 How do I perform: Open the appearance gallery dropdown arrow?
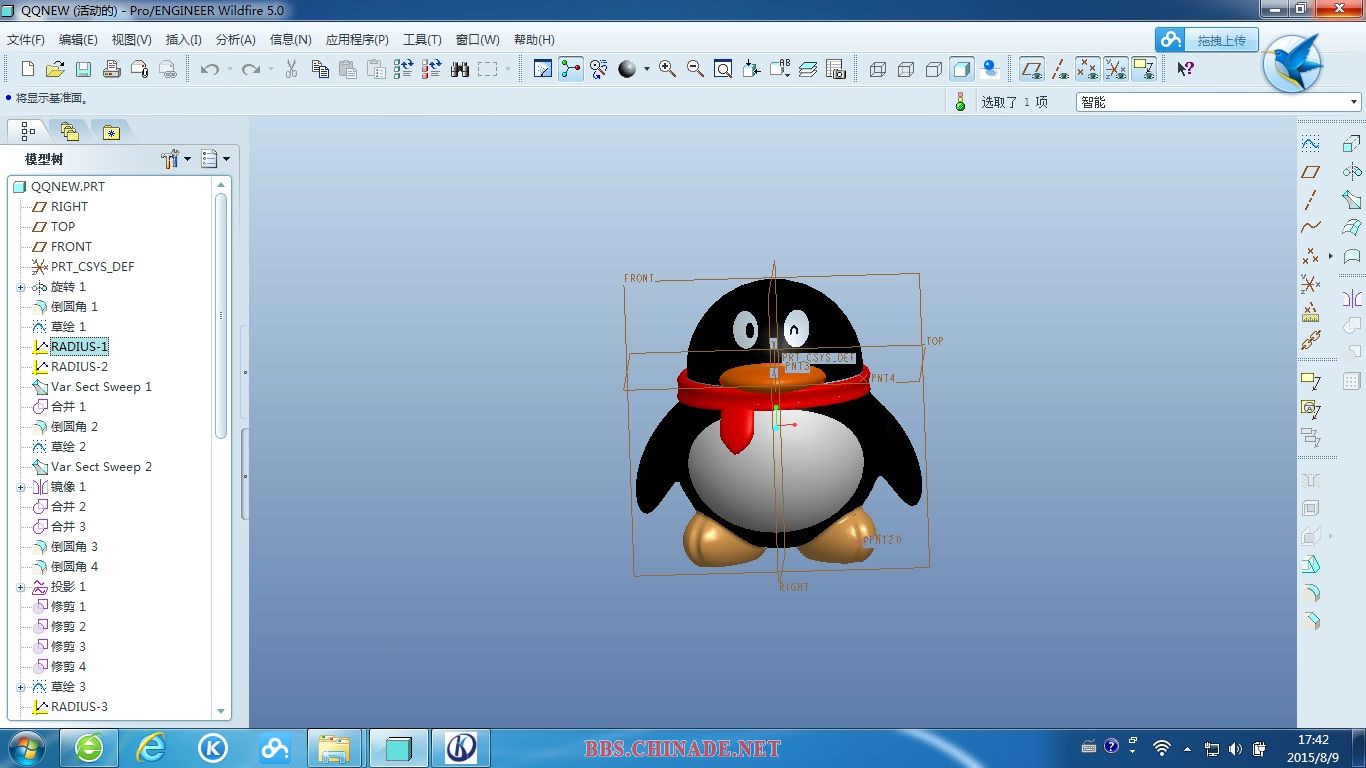(646, 69)
